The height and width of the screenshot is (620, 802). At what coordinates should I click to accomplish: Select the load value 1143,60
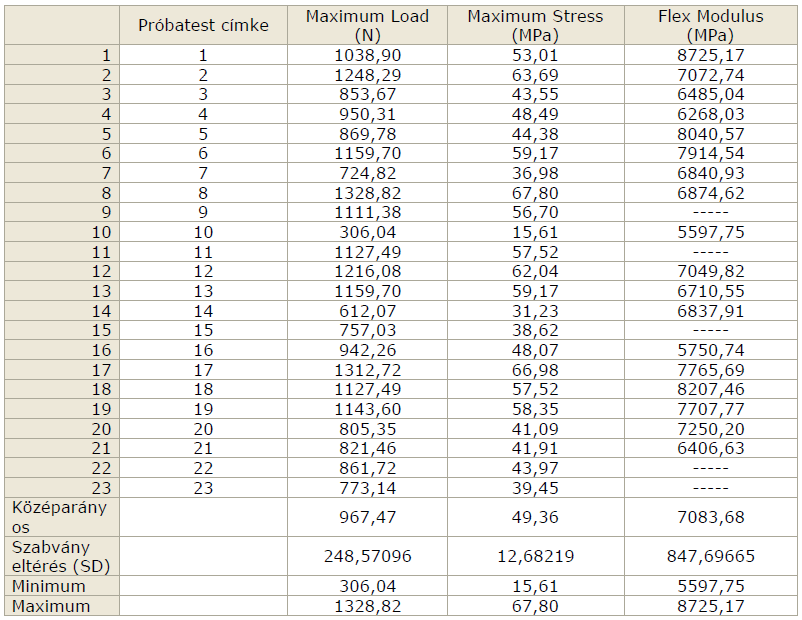click(x=367, y=409)
